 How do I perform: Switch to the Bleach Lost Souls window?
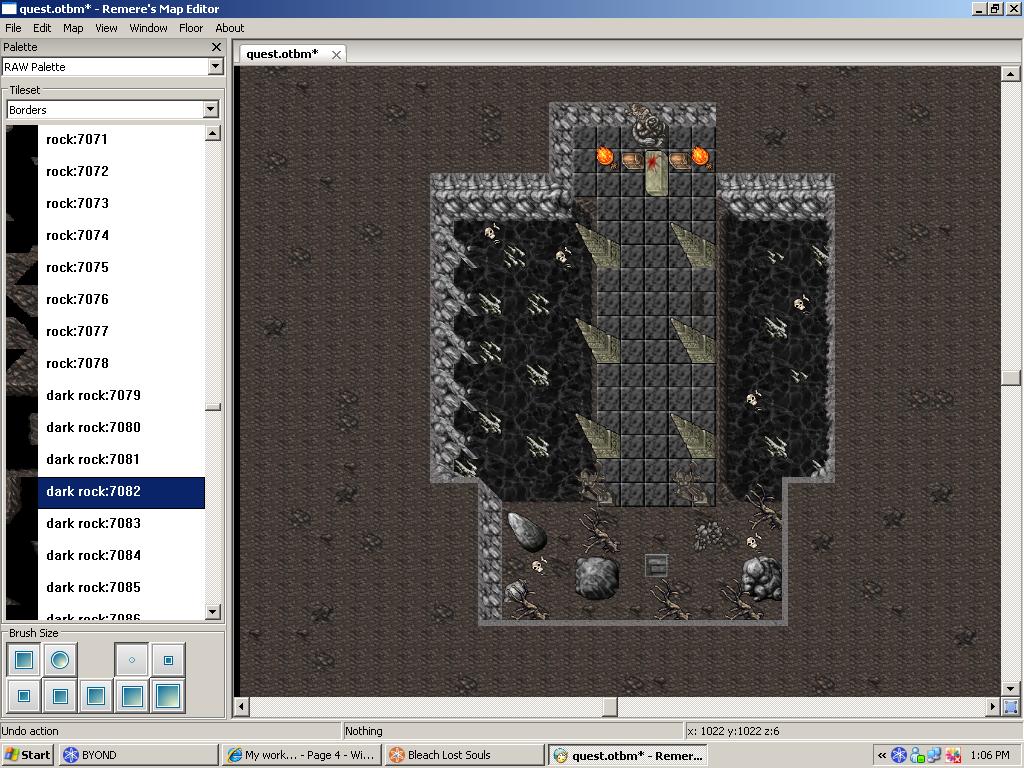pyautogui.click(x=464, y=755)
